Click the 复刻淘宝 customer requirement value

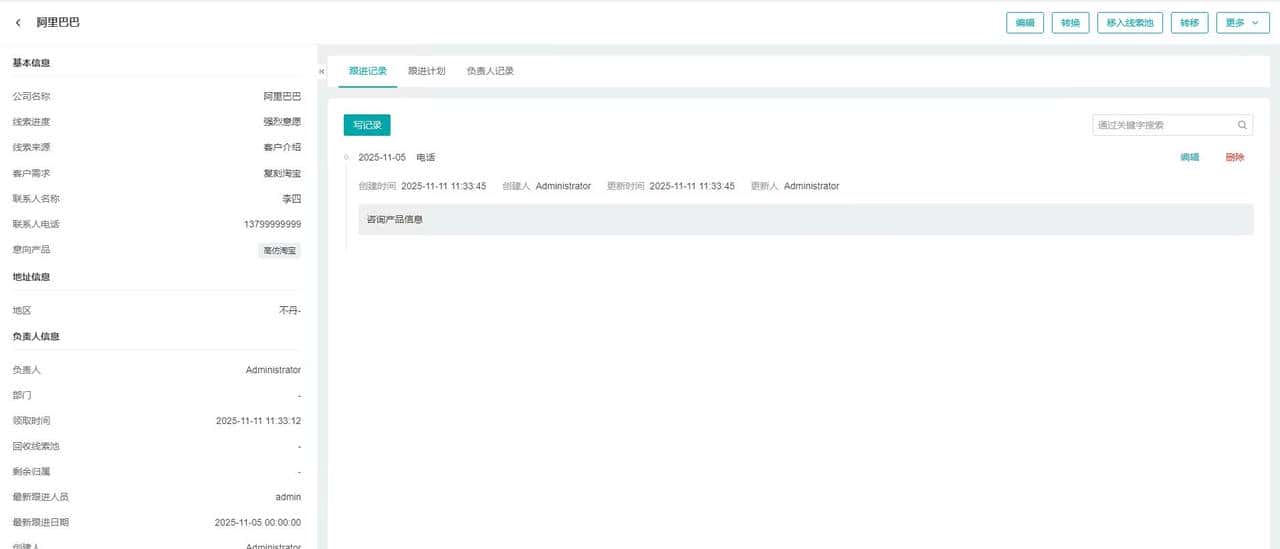[x=282, y=173]
